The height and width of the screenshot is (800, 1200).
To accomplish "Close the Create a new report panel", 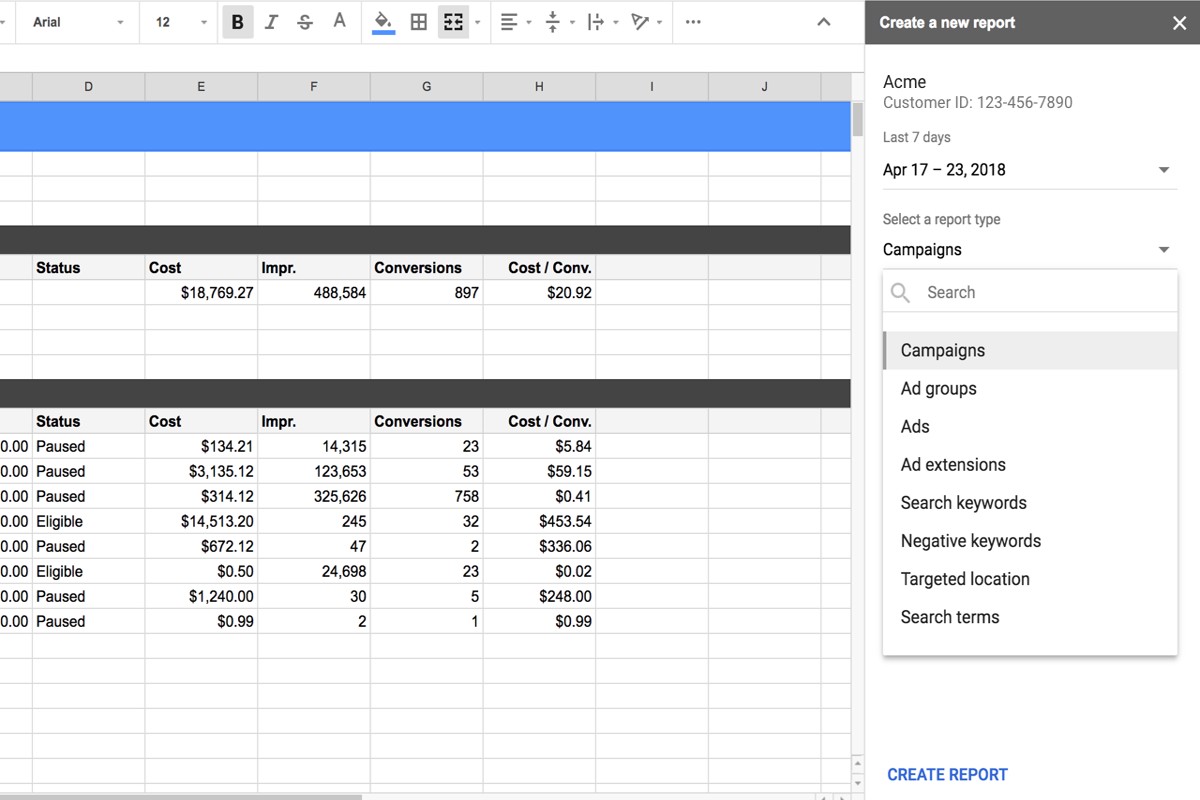I will [x=1179, y=23].
